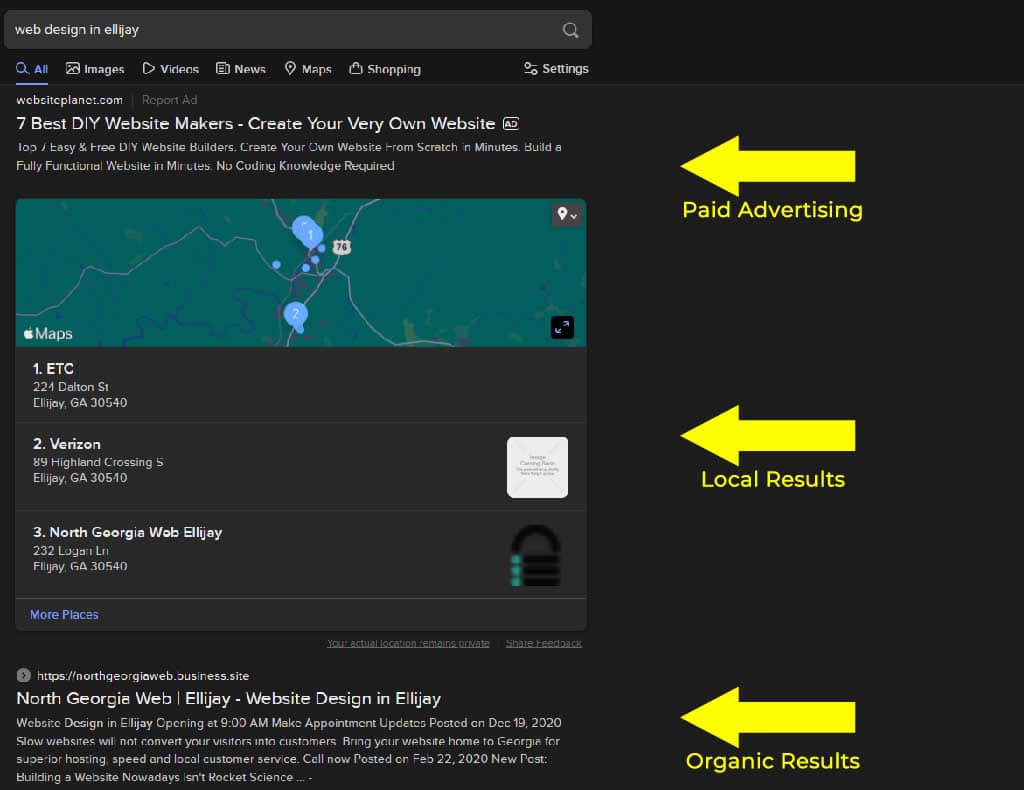Click the favicon beside northgeorgiaweb.business.site

[24, 675]
